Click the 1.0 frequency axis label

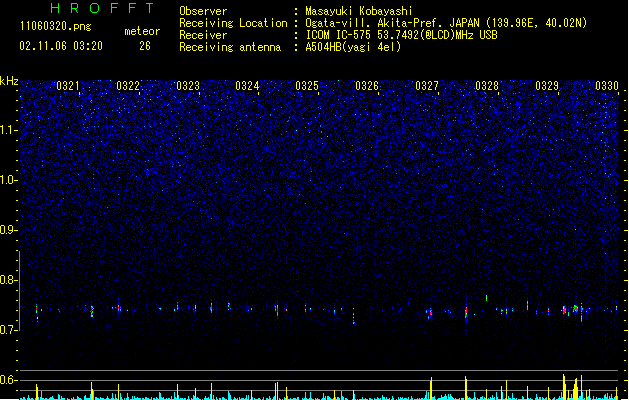point(9,180)
